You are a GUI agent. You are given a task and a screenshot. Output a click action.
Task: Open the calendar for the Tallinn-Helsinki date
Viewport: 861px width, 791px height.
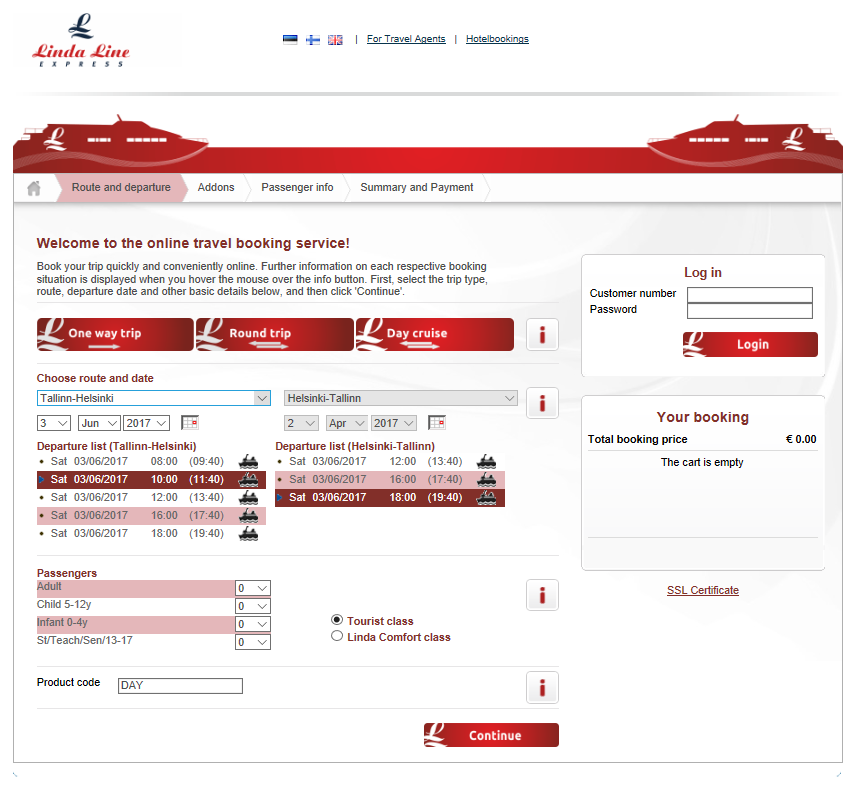[x=189, y=423]
